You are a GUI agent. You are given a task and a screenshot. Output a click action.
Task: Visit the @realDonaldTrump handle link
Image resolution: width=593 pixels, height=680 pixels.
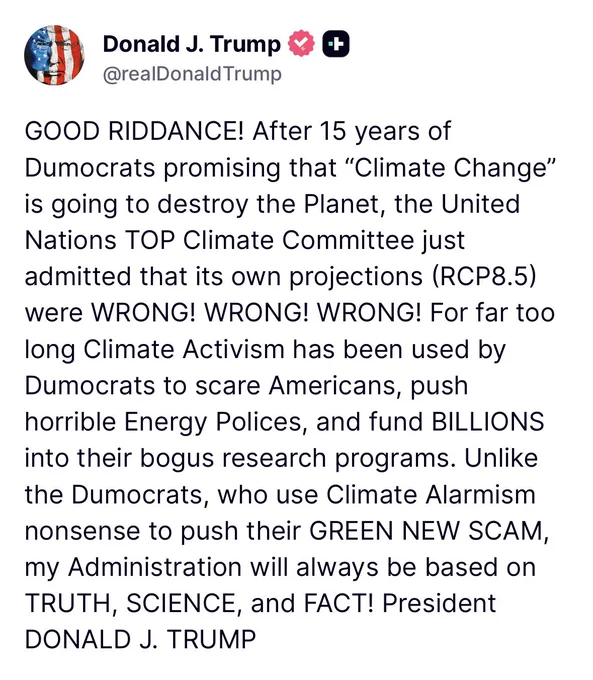click(x=192, y=74)
